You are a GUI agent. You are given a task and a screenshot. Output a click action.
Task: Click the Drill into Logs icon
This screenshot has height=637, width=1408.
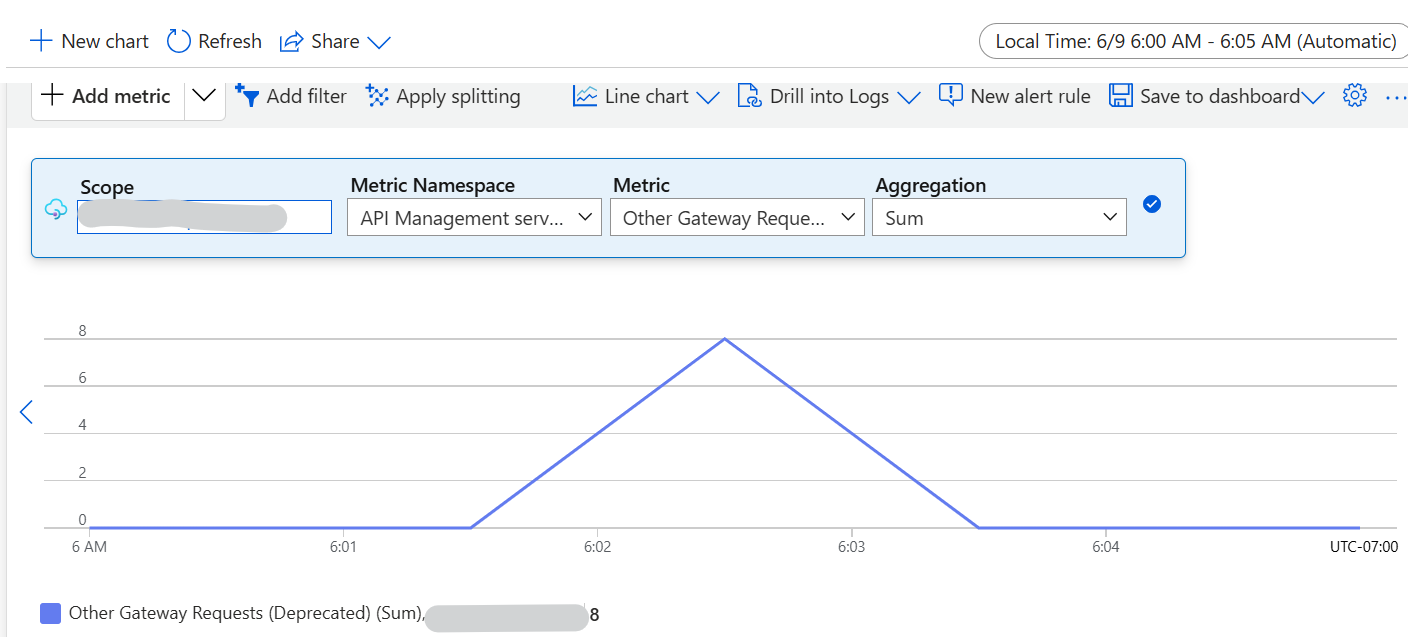[748, 95]
